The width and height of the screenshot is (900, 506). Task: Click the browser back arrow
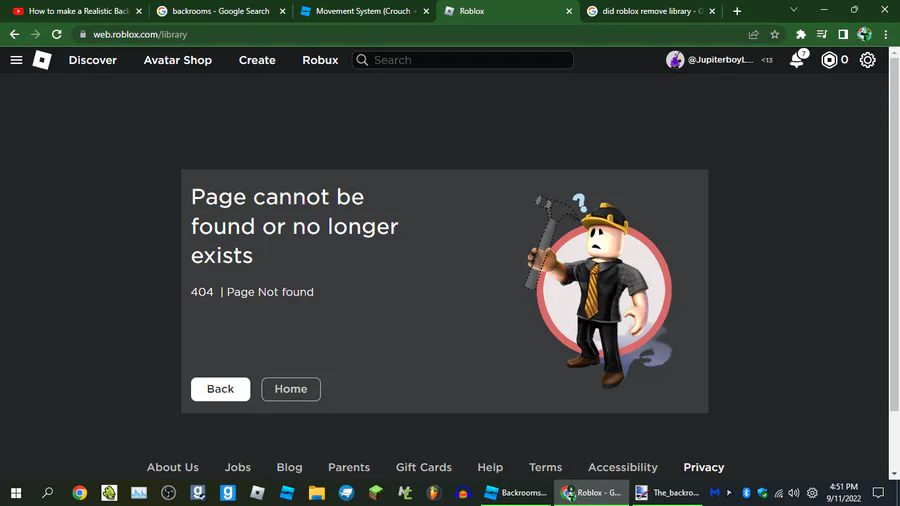(14, 34)
